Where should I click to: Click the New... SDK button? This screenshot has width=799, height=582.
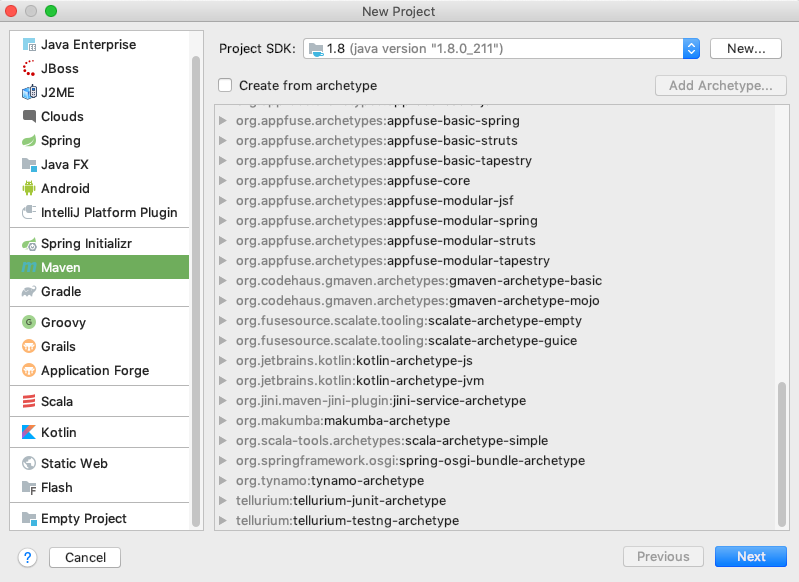click(x=745, y=49)
